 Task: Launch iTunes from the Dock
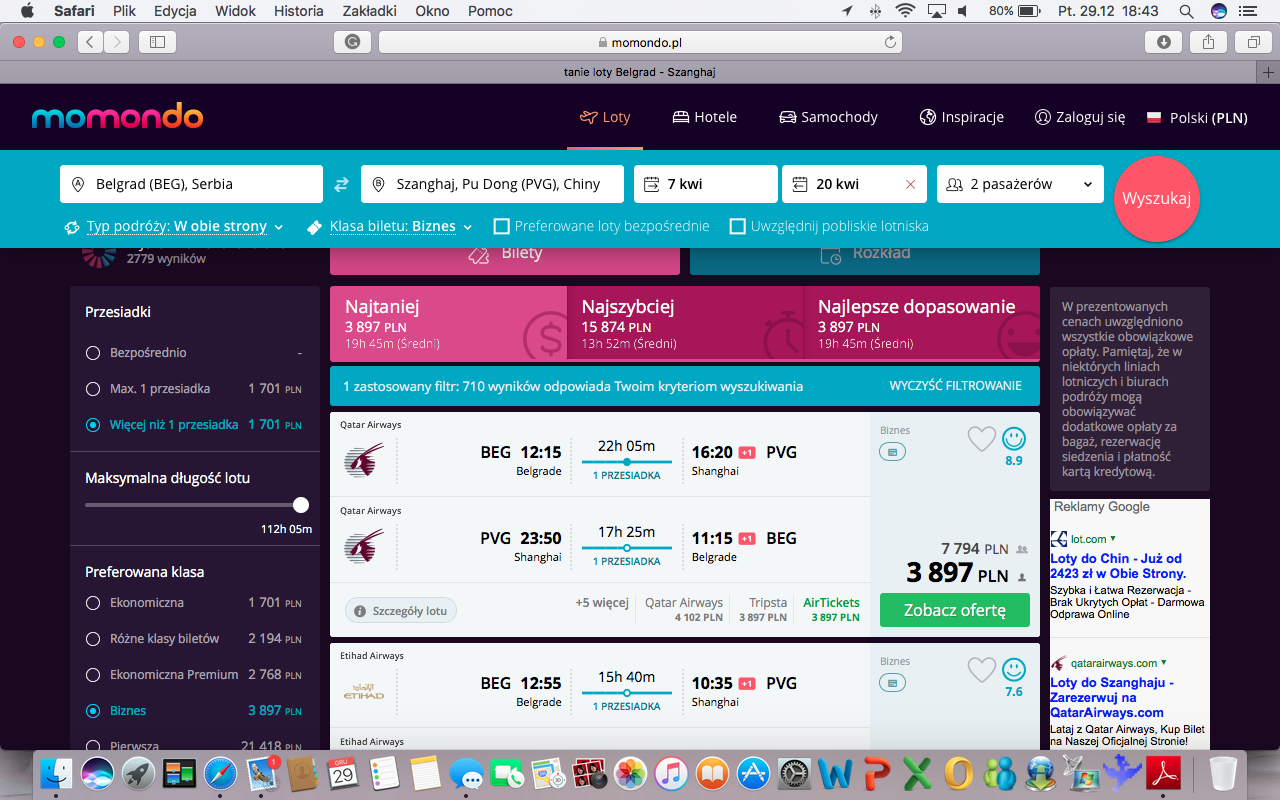tap(672, 773)
